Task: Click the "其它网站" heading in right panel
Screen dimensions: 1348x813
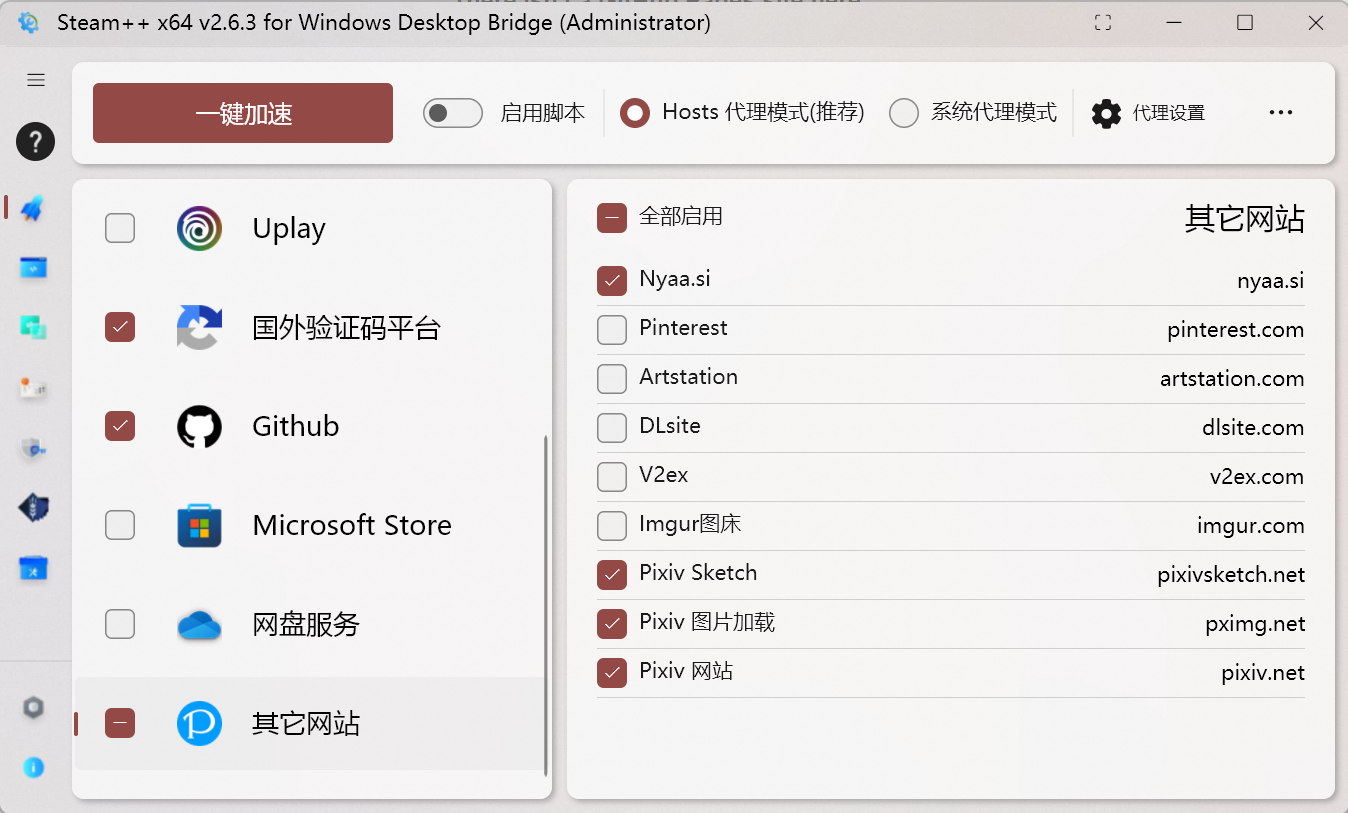Action: pos(1245,219)
